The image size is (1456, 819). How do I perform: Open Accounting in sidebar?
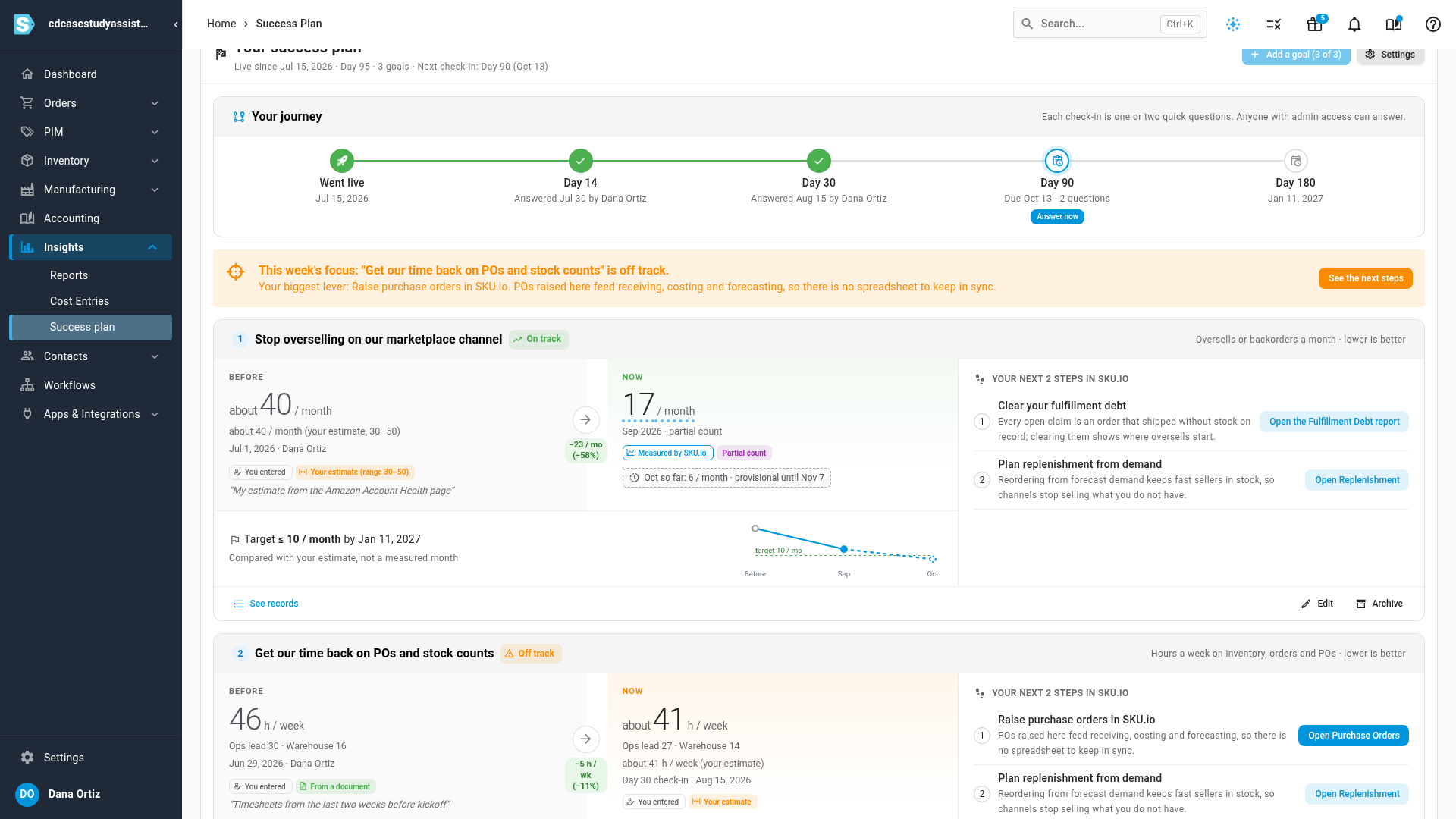click(91, 218)
